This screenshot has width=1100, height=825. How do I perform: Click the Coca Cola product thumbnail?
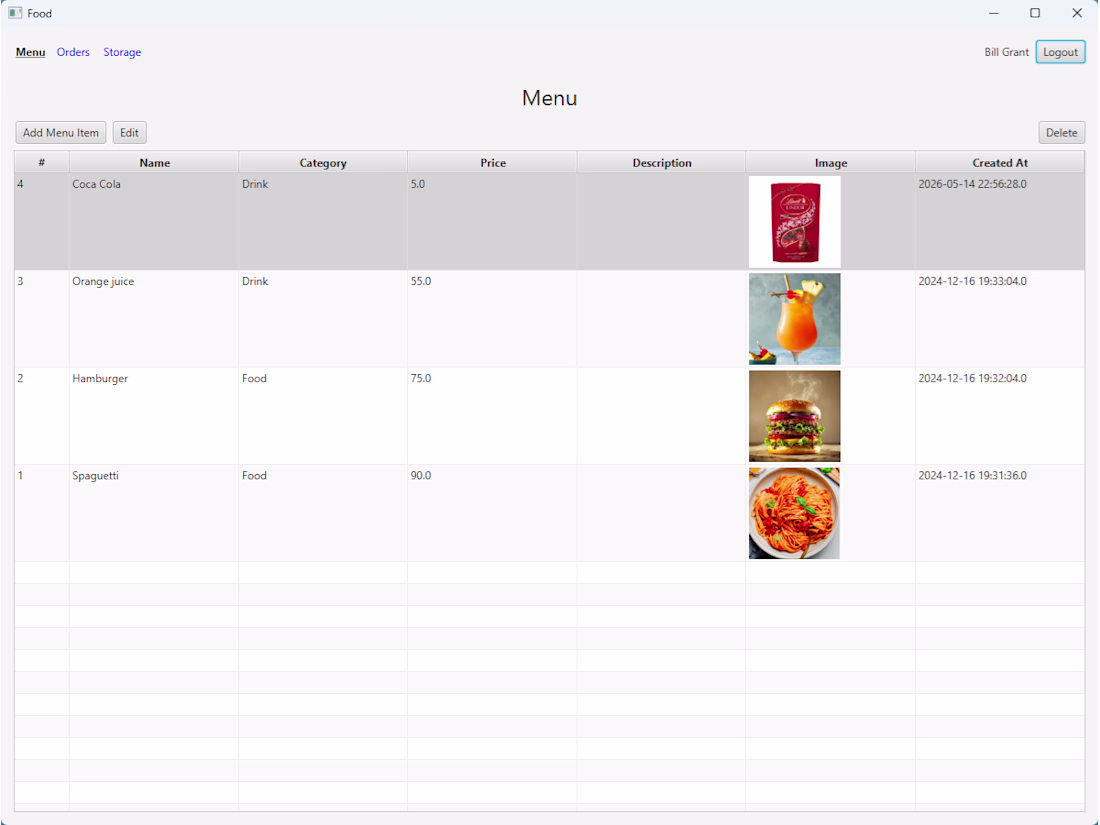(x=794, y=222)
